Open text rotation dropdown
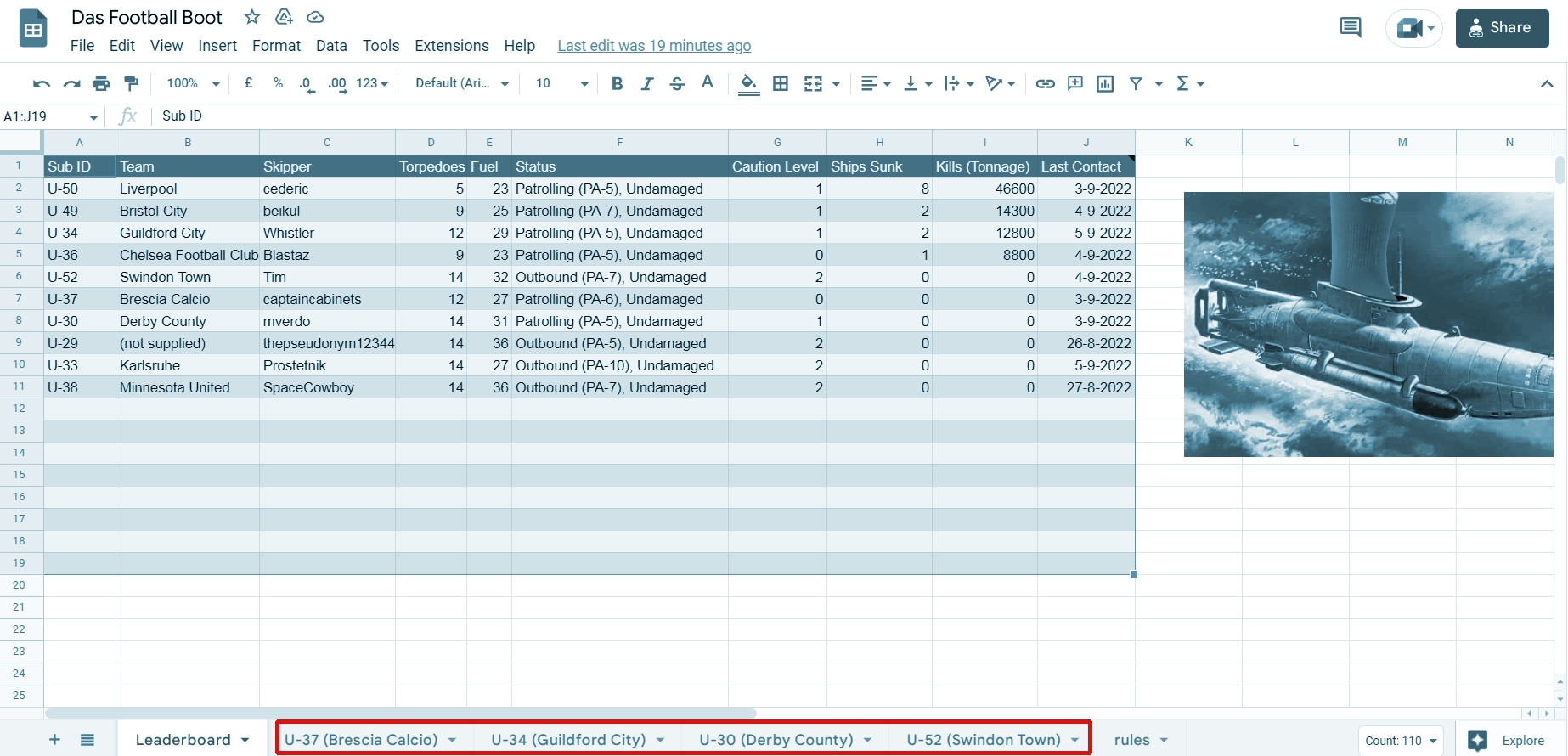This screenshot has width=1568, height=756. [1001, 83]
